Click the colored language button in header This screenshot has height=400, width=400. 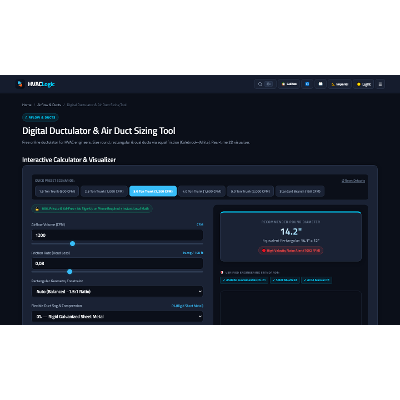(289, 84)
